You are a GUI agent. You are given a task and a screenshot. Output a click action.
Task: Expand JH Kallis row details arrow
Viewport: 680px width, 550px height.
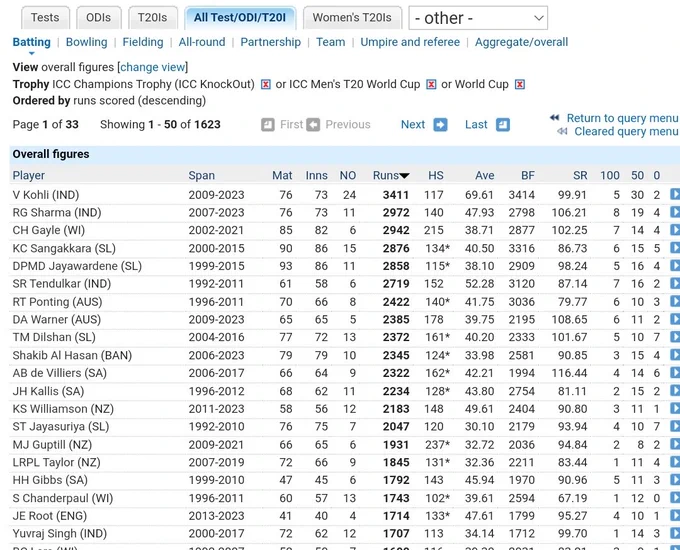coord(675,391)
